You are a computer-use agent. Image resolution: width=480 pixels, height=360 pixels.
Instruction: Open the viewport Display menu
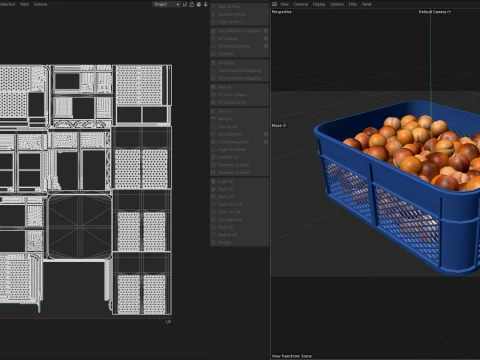[319, 4]
